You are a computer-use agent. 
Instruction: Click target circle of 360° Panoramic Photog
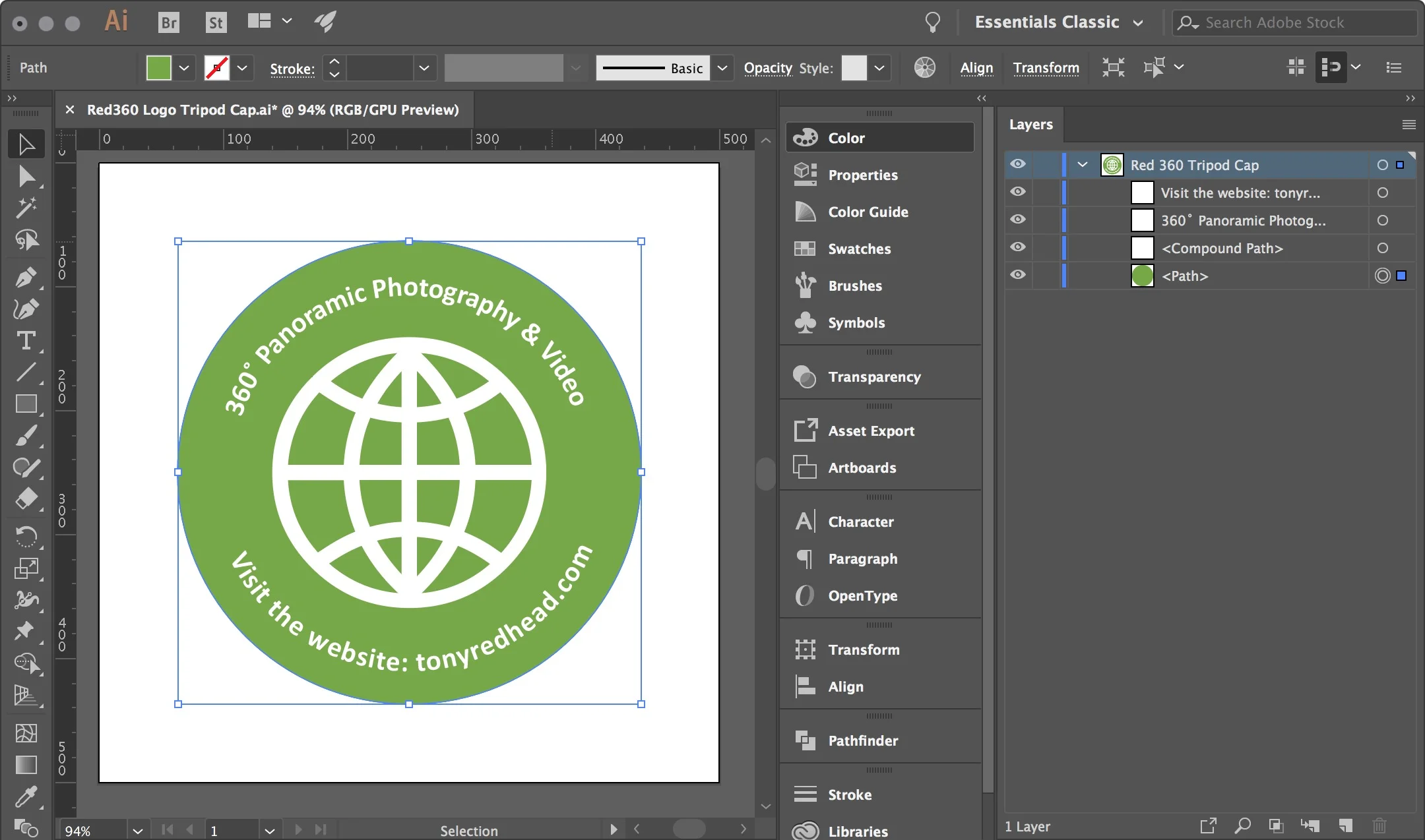click(x=1383, y=220)
